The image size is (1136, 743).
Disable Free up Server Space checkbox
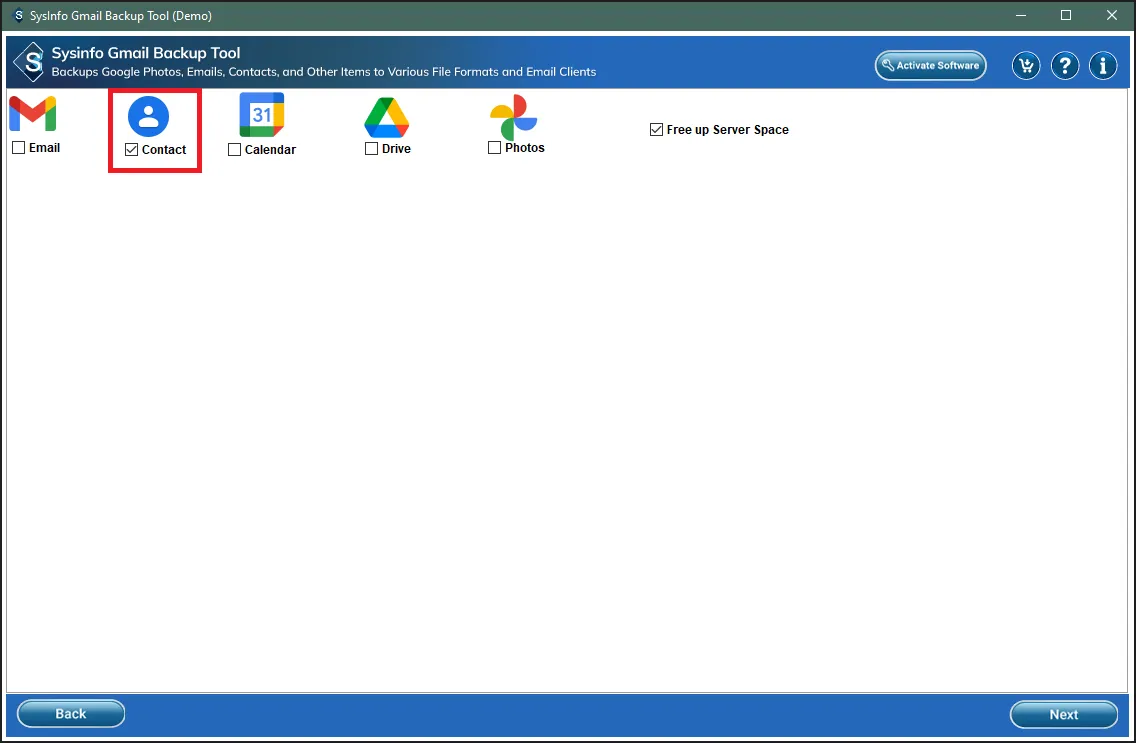pos(656,130)
